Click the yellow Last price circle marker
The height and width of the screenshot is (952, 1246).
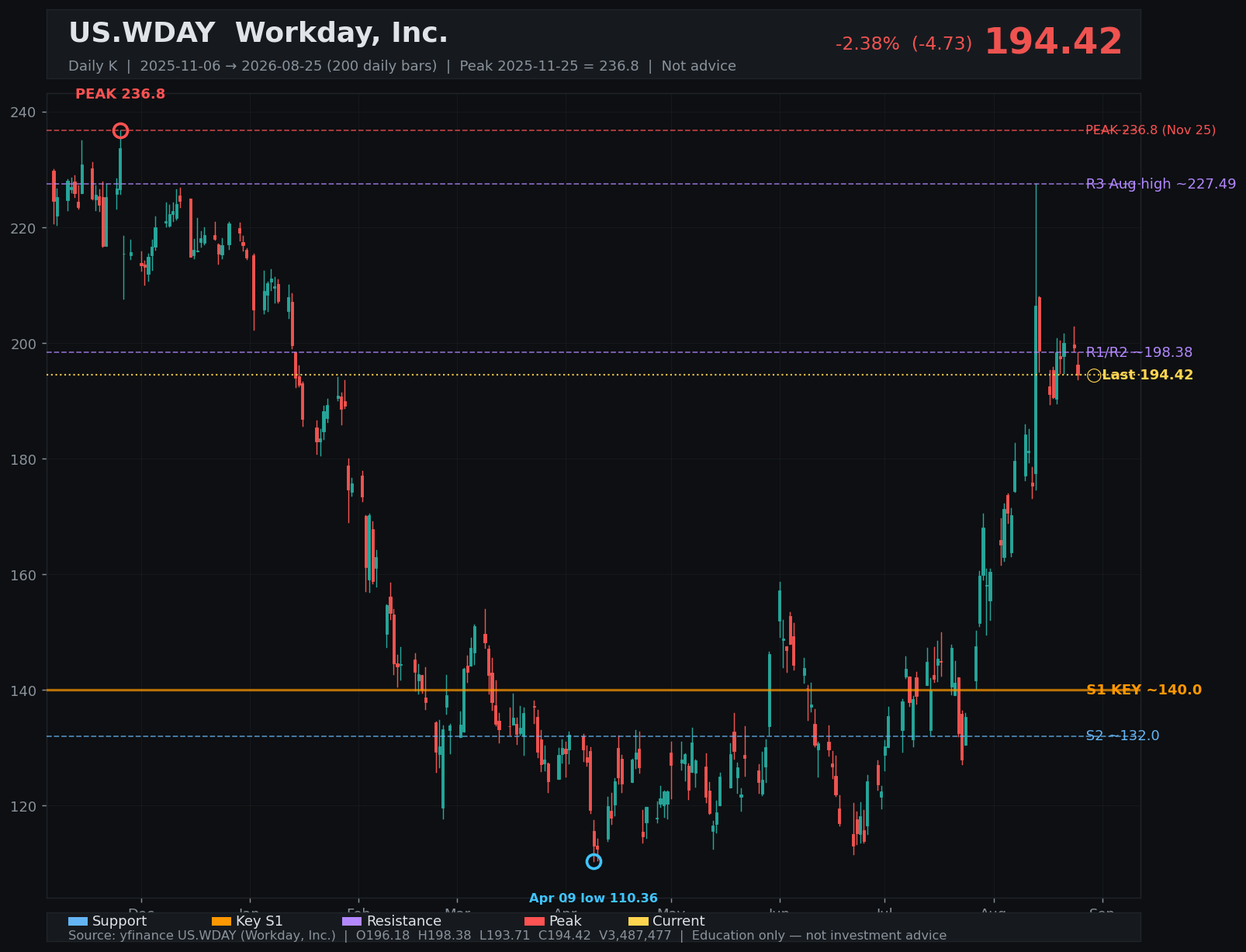click(x=1094, y=376)
